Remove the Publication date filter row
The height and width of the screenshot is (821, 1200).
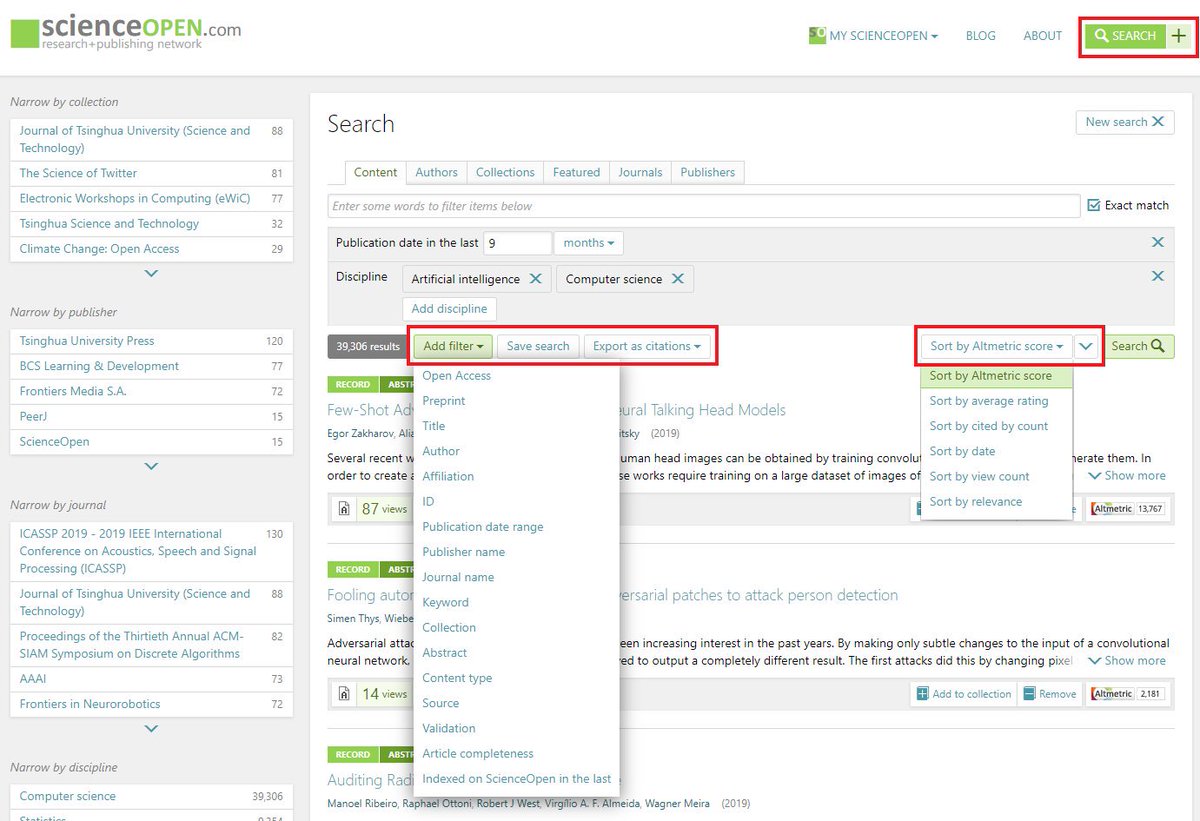[1158, 242]
